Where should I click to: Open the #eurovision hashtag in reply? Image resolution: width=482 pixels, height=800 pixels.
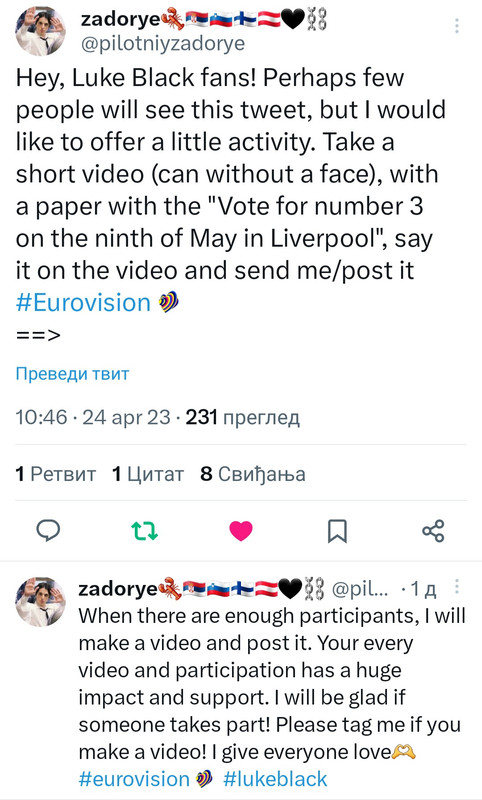(x=134, y=779)
